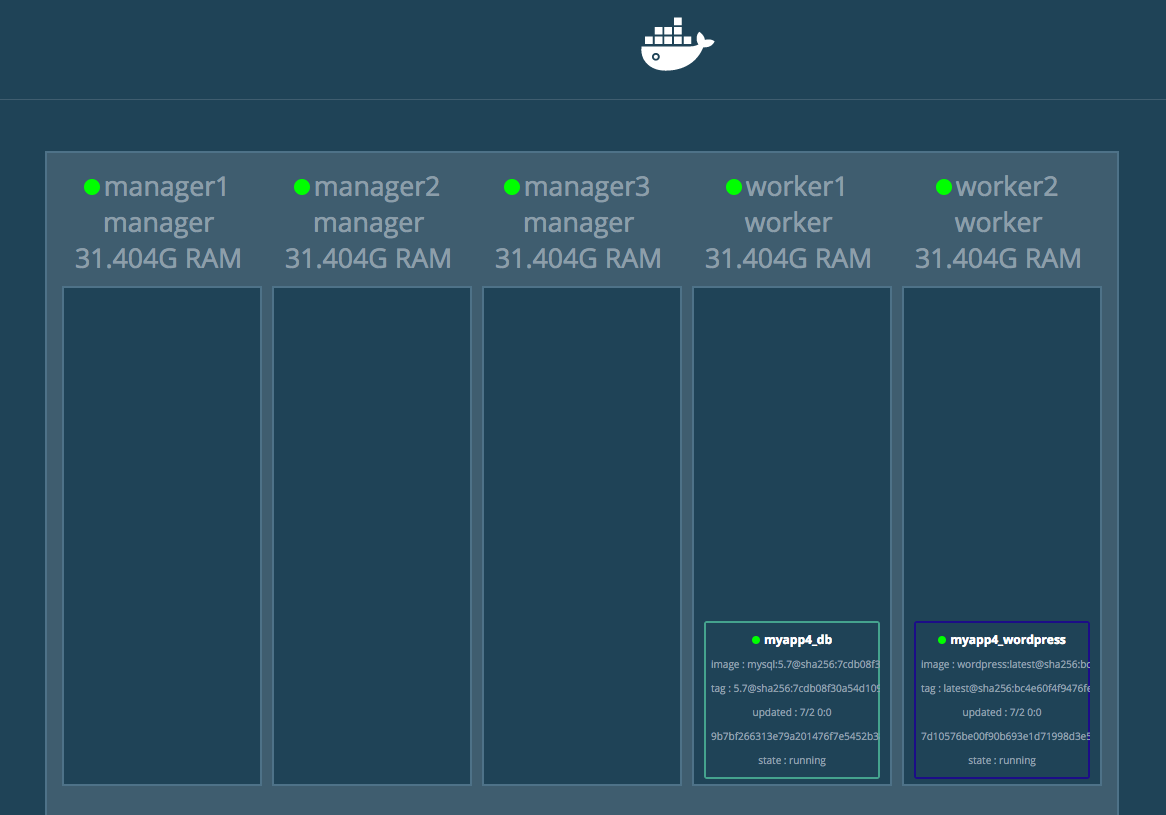Viewport: 1166px width, 815px height.
Task: Click mysql:5.7 image line in myapp4_db
Action: 794,664
